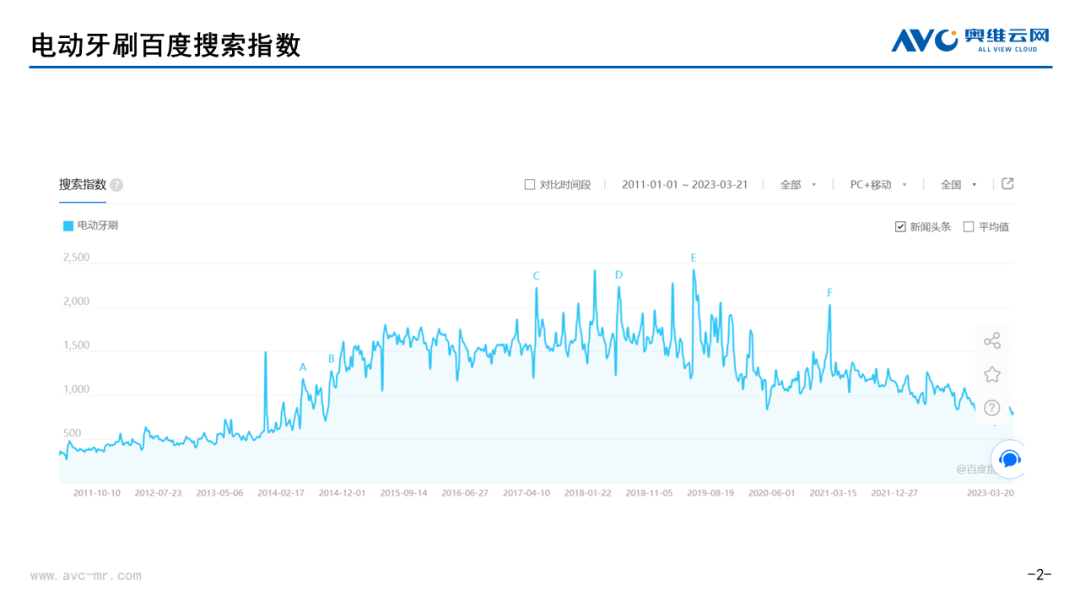The height and width of the screenshot is (608, 1080).
Task: Enable the 对比时间段 checkbox
Action: (530, 185)
